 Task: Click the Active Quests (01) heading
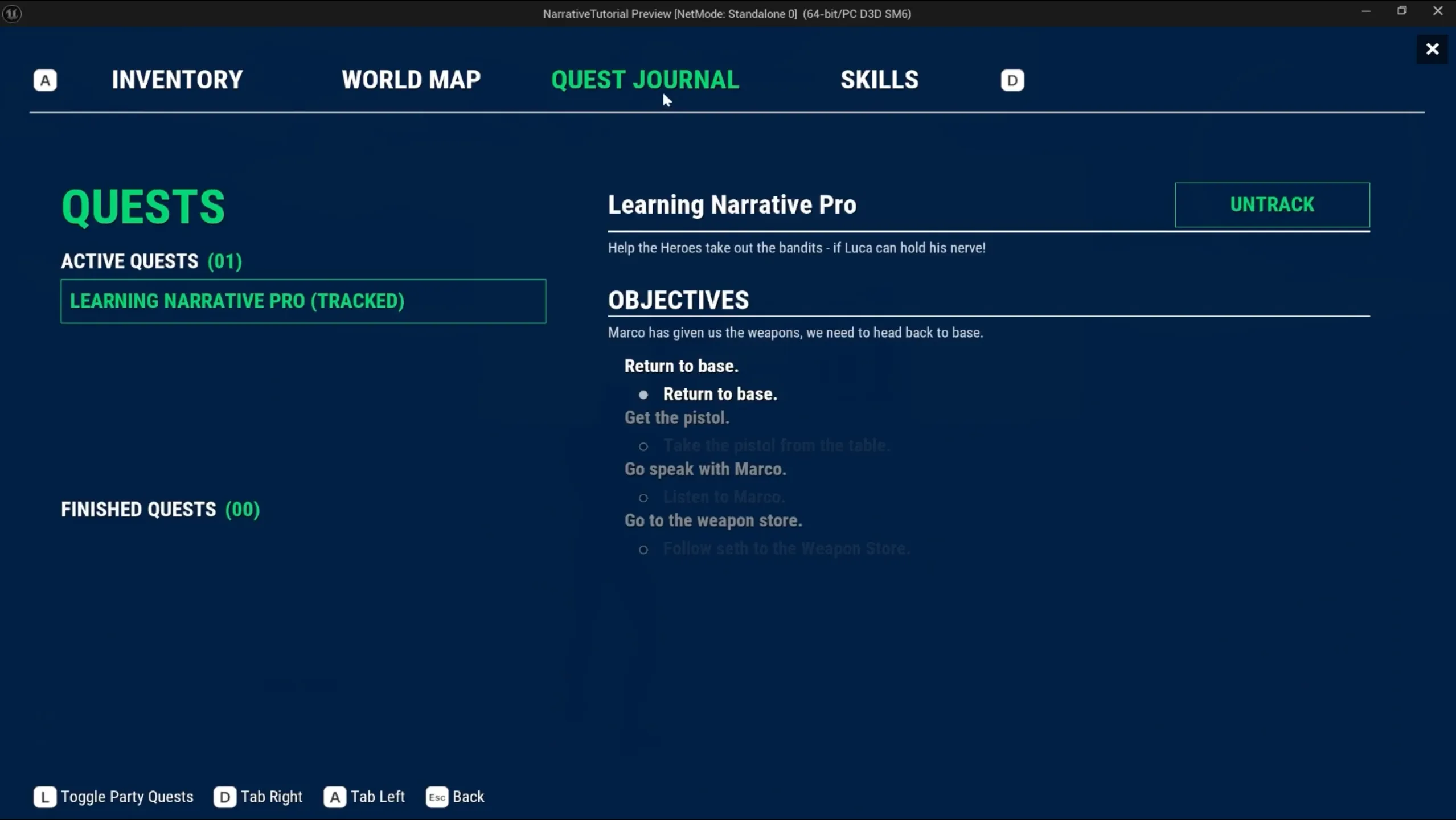(x=151, y=261)
